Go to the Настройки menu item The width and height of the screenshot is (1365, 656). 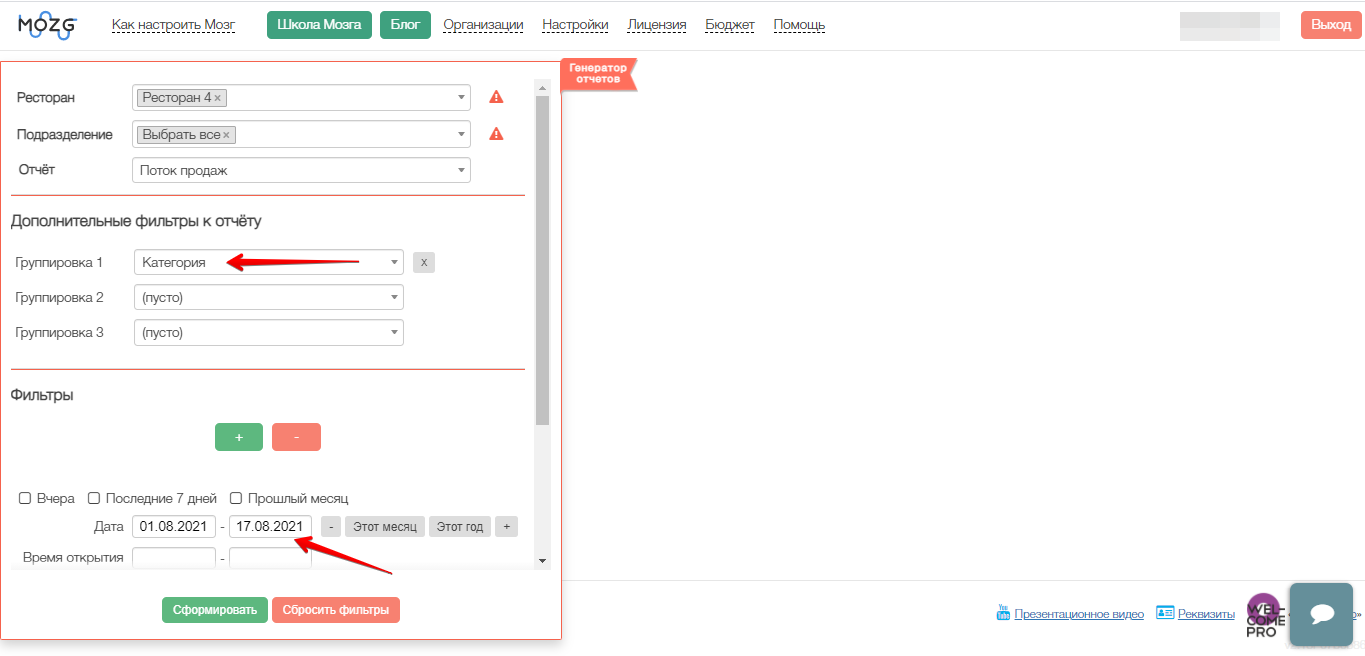point(575,25)
